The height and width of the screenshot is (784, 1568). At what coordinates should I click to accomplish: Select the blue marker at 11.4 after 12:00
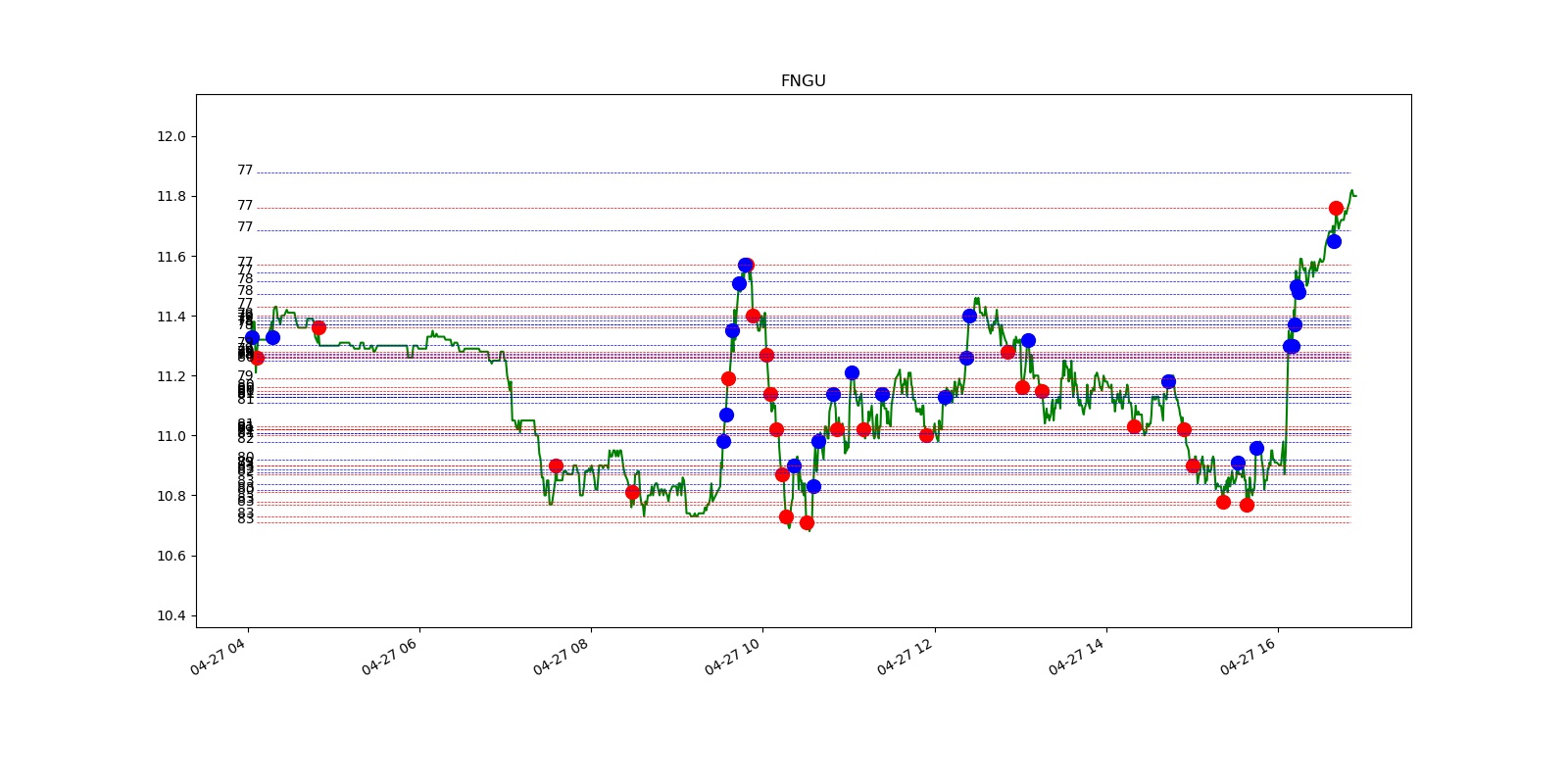969,316
